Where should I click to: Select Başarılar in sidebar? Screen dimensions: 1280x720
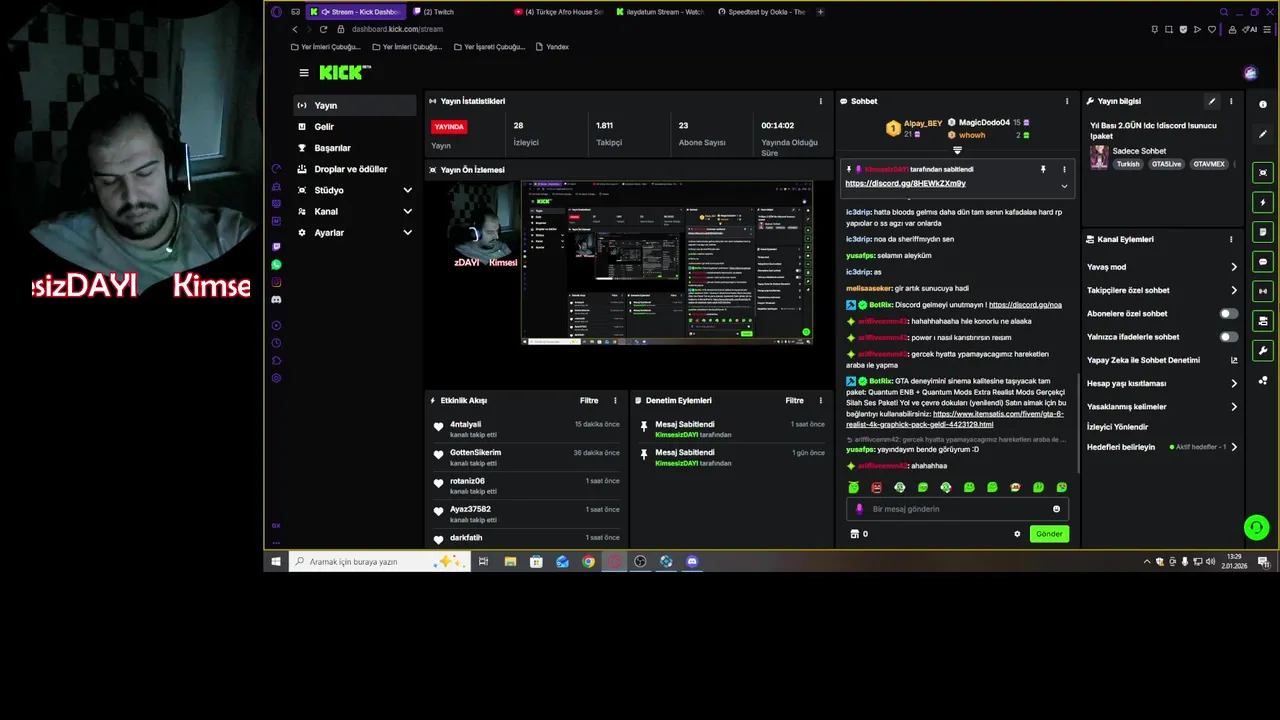click(x=354, y=148)
